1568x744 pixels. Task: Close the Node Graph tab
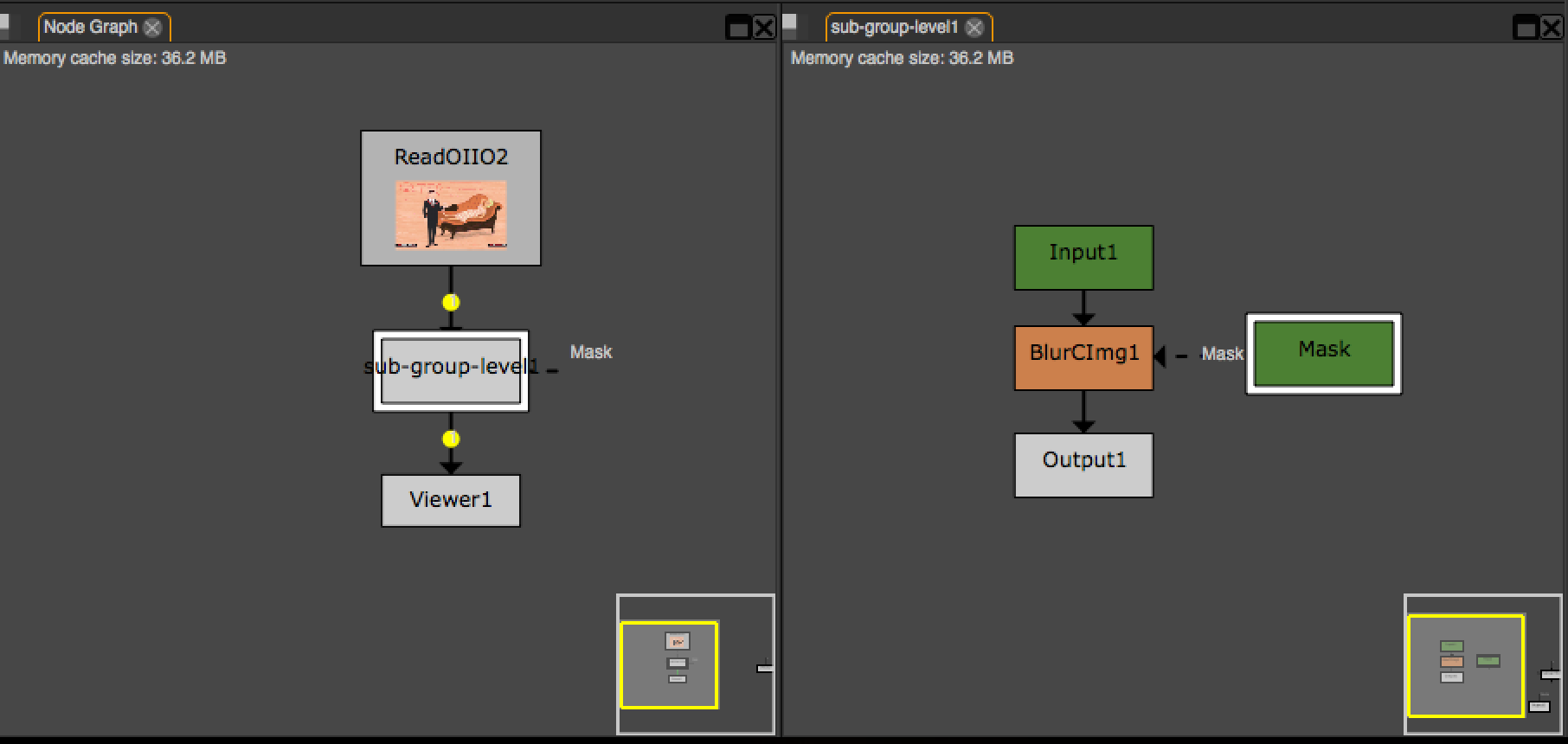pos(153,28)
